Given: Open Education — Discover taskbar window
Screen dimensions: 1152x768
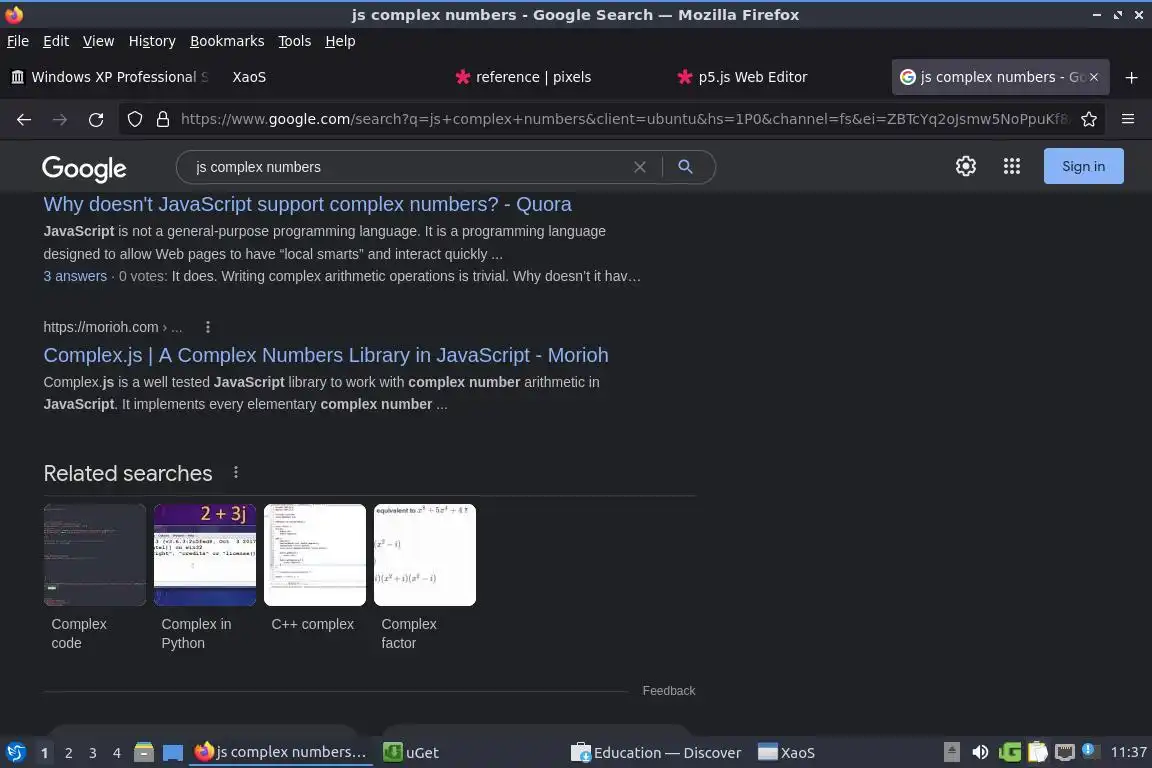Looking at the screenshot, I should point(657,753).
